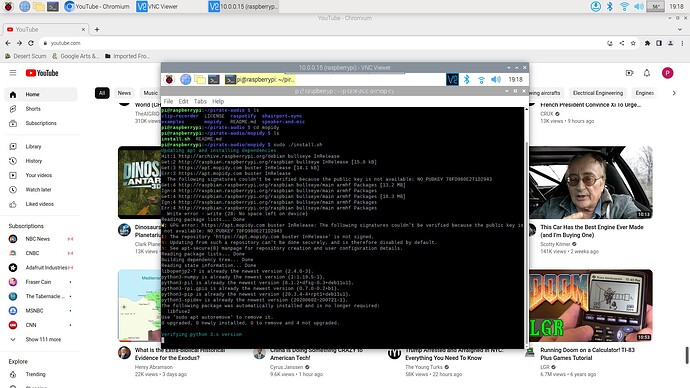Bookmark this page with star icon
690x388 pixels.
(633, 43)
